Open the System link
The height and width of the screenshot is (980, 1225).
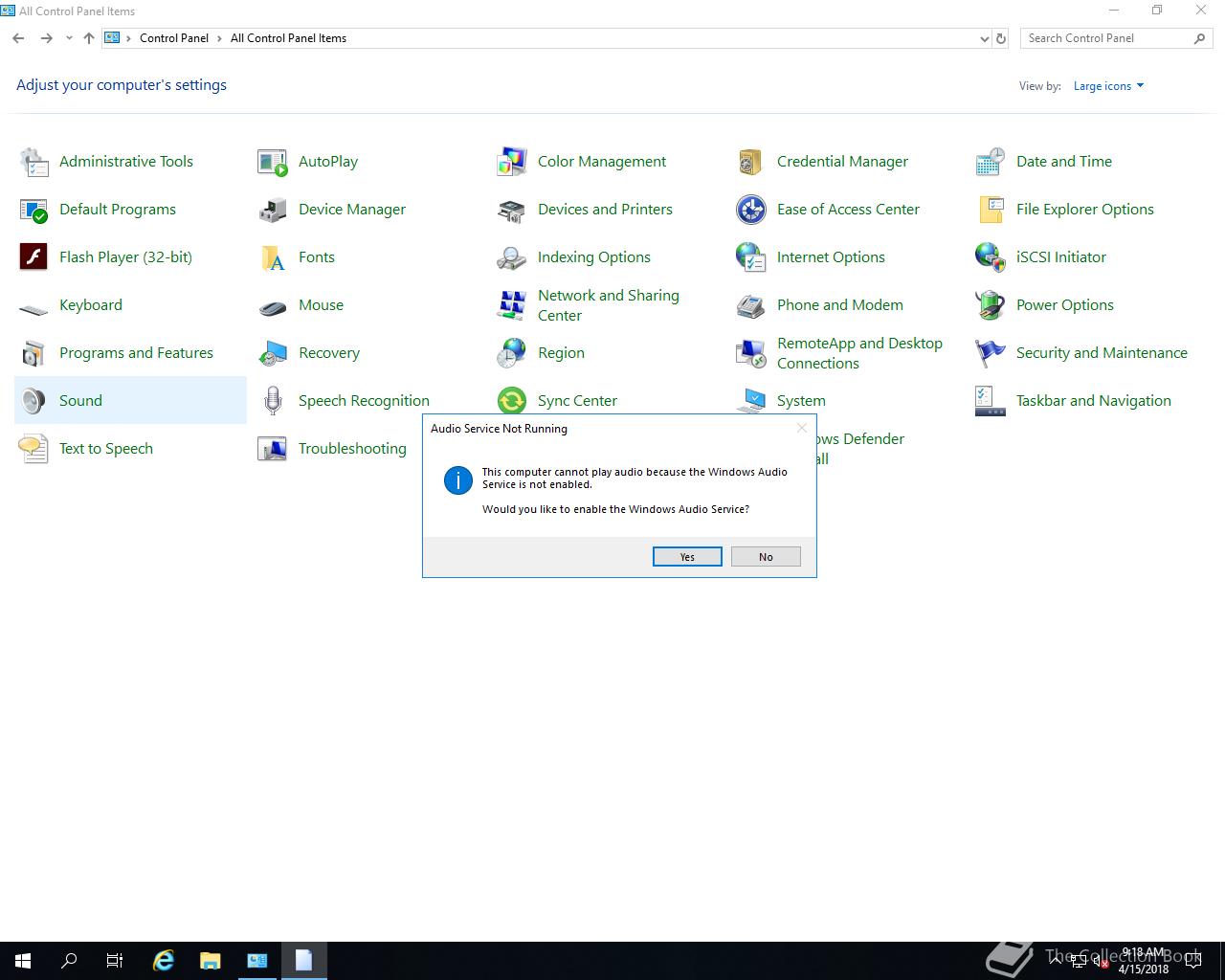pyautogui.click(x=801, y=401)
